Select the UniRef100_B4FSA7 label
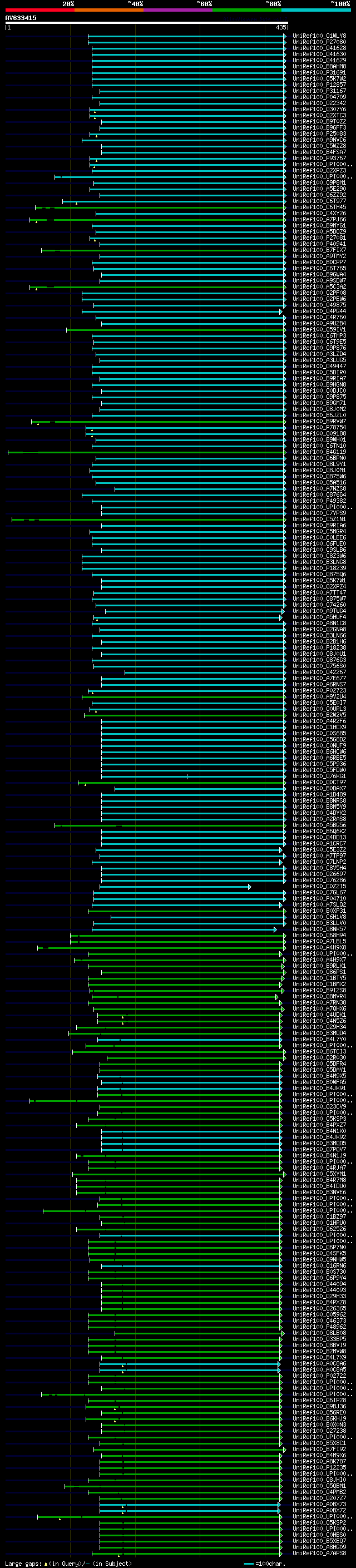This screenshot has width=356, height=1568. tap(319, 152)
